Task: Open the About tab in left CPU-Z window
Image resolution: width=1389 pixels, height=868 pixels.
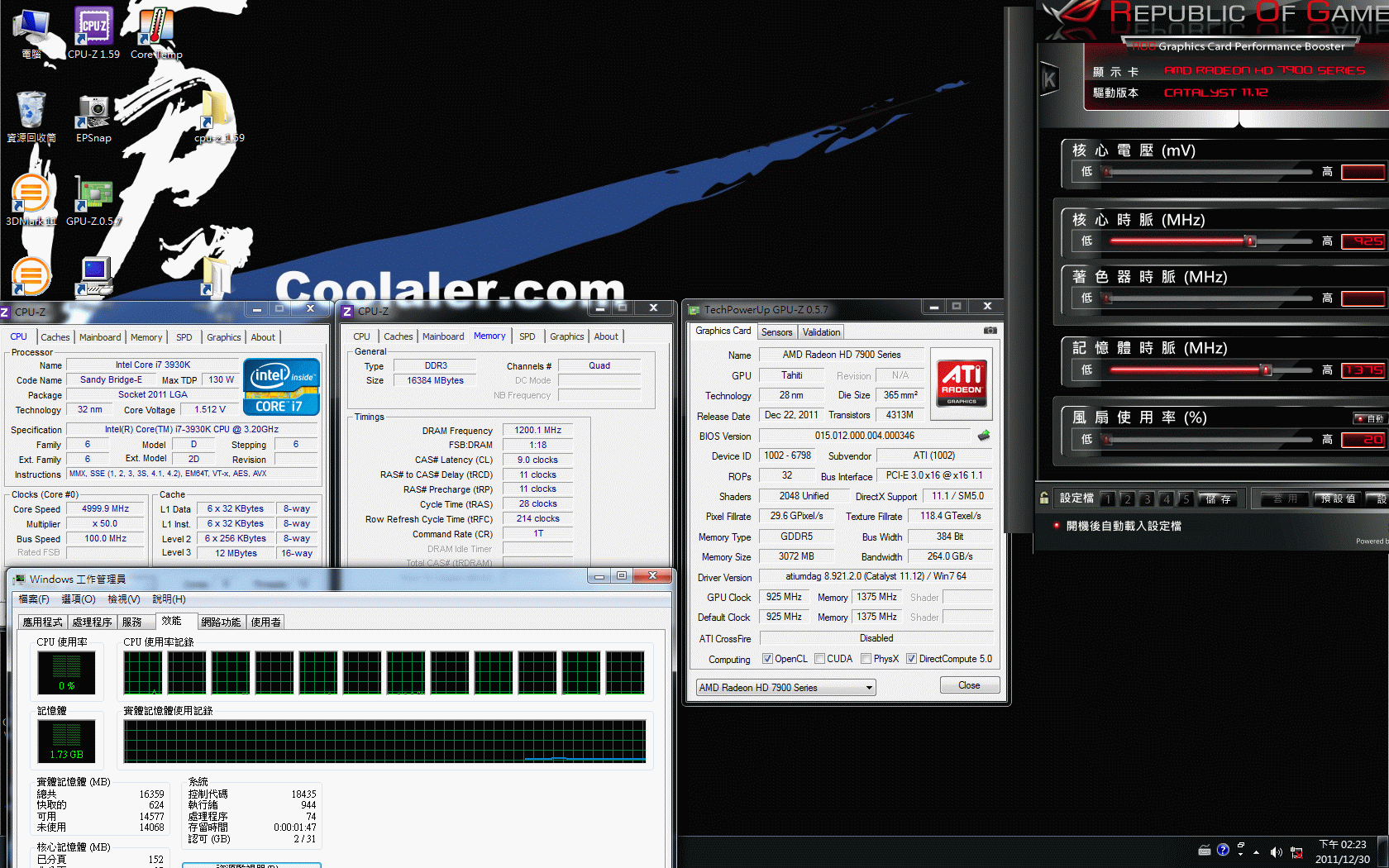Action: click(263, 337)
